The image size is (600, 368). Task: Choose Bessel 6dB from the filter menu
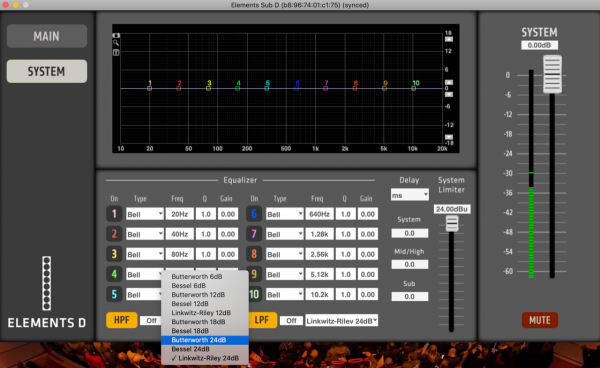pos(205,285)
